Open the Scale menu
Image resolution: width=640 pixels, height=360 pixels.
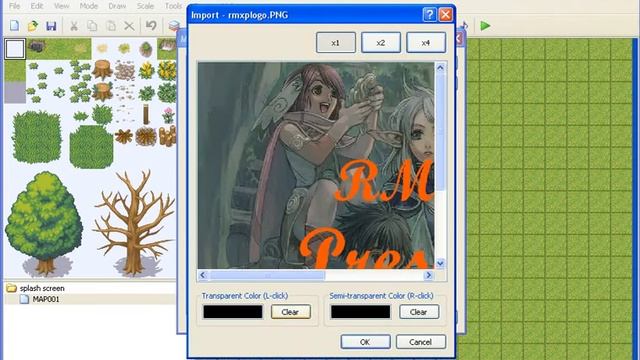[145, 6]
